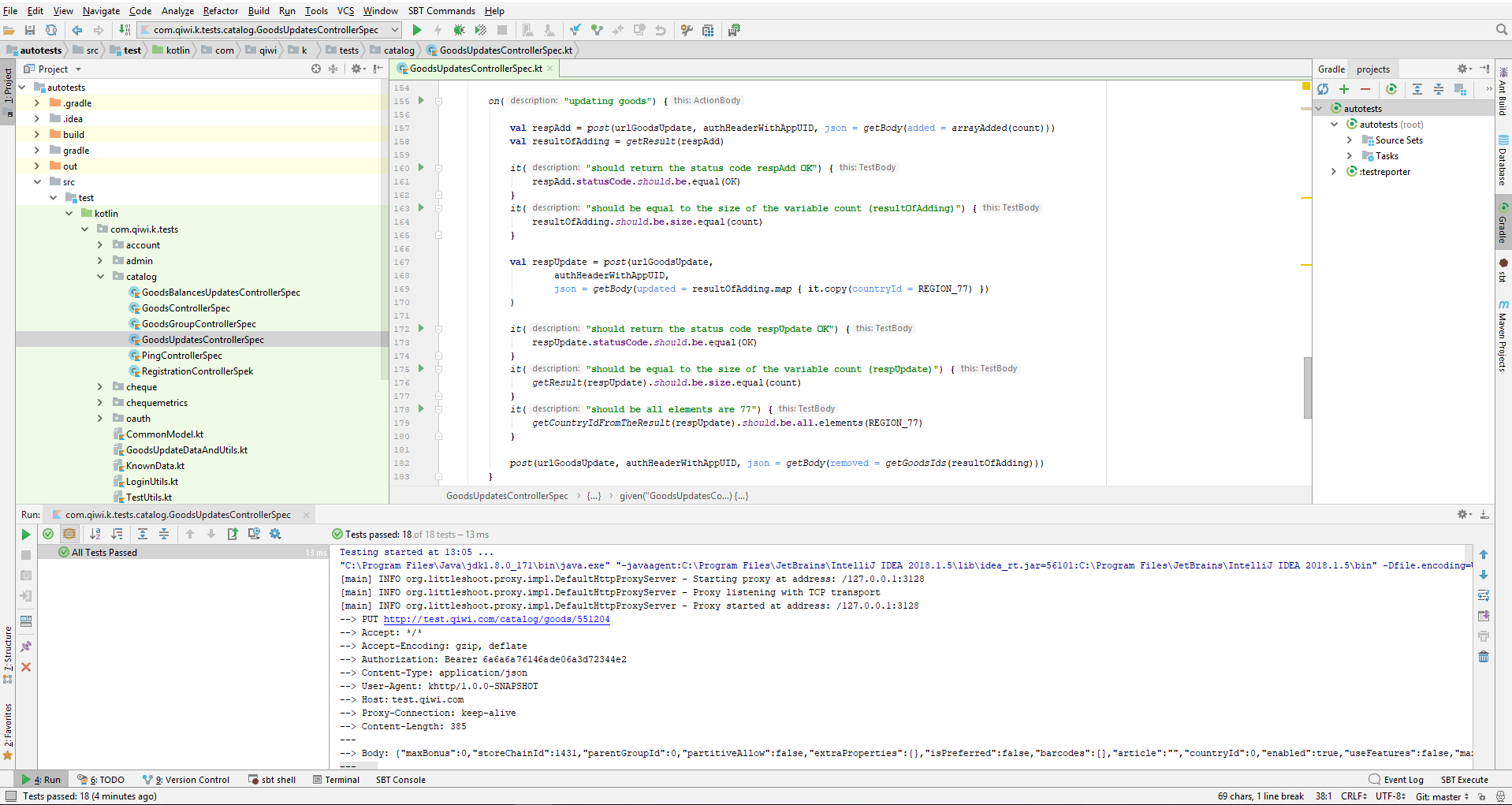
Task: Collapse the catalog package in the project tree
Action: coord(100,277)
